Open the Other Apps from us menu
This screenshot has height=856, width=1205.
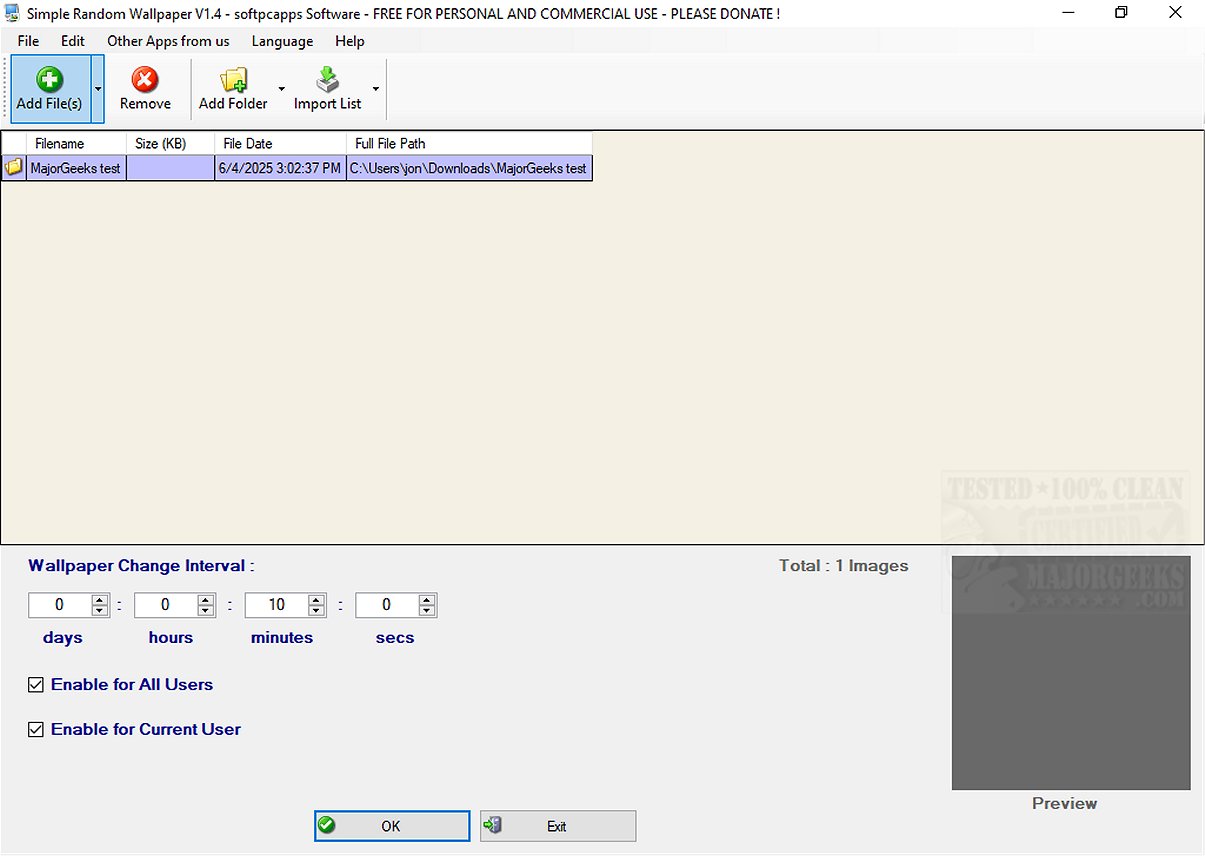(168, 41)
